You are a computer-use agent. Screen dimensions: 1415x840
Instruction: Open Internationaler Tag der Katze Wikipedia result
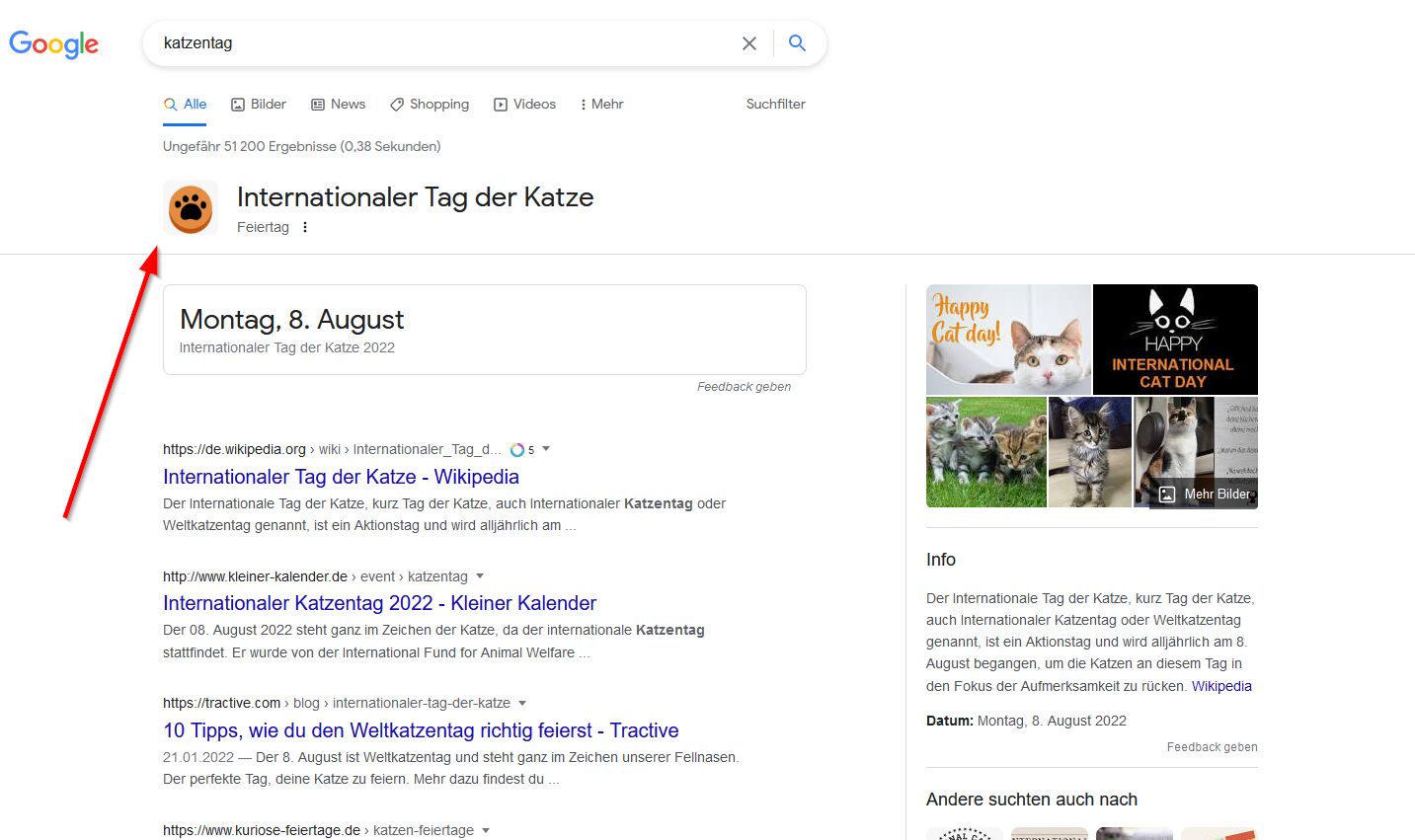341,477
